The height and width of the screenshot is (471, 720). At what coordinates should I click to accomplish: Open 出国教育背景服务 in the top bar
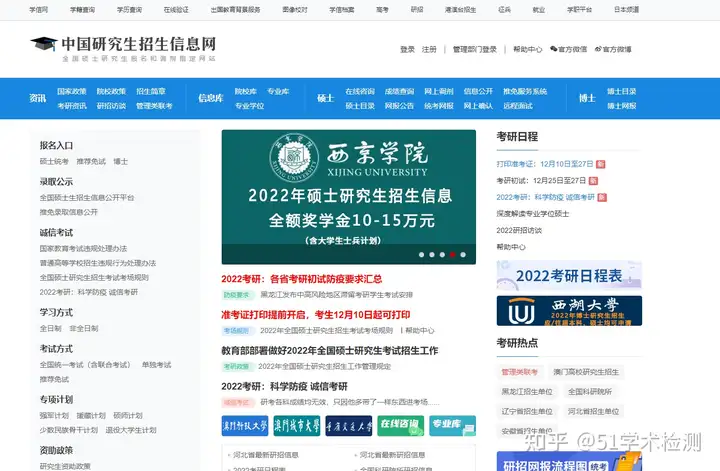click(236, 9)
